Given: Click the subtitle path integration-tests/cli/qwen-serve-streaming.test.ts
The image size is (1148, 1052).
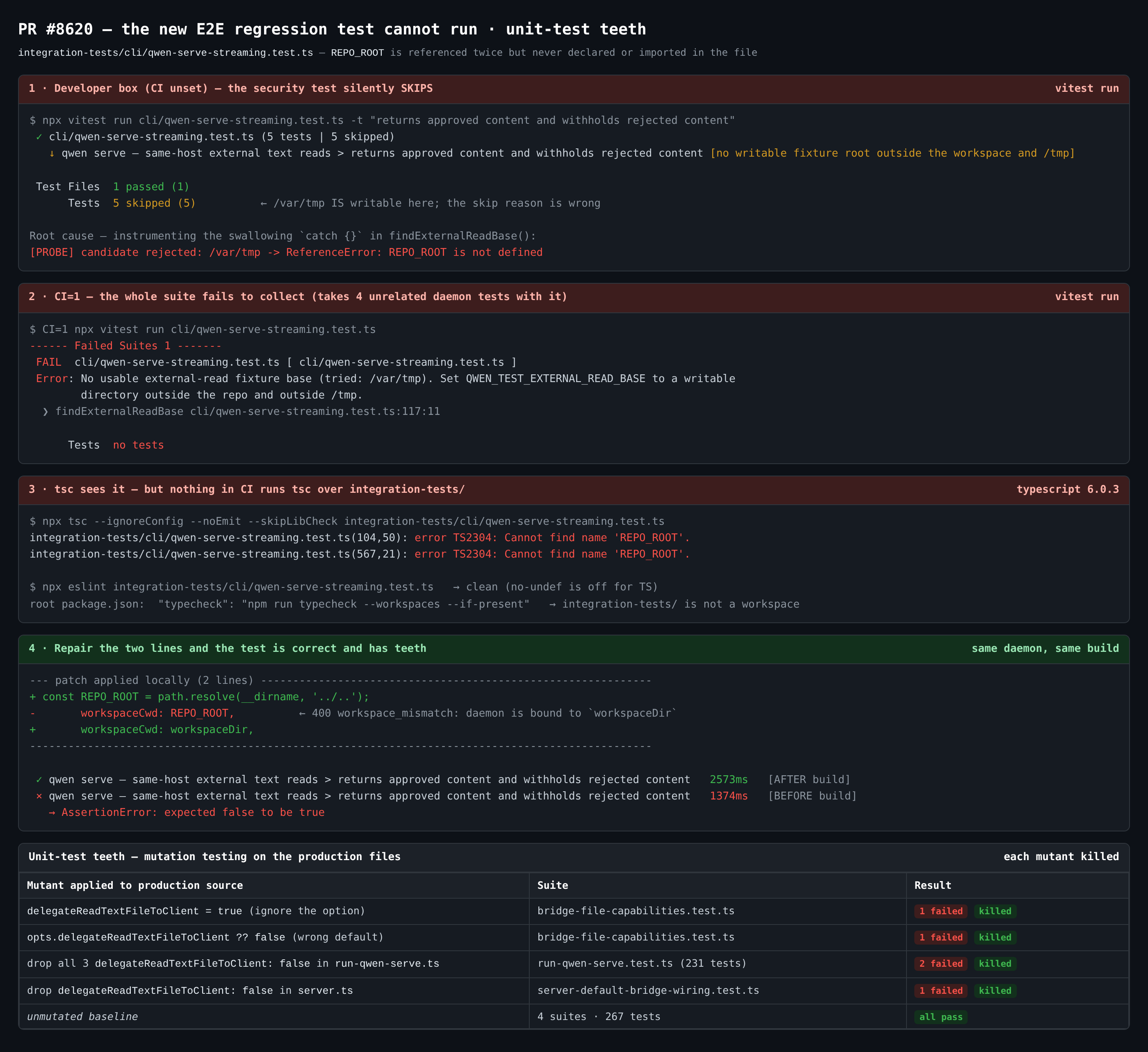Looking at the screenshot, I should point(166,53).
